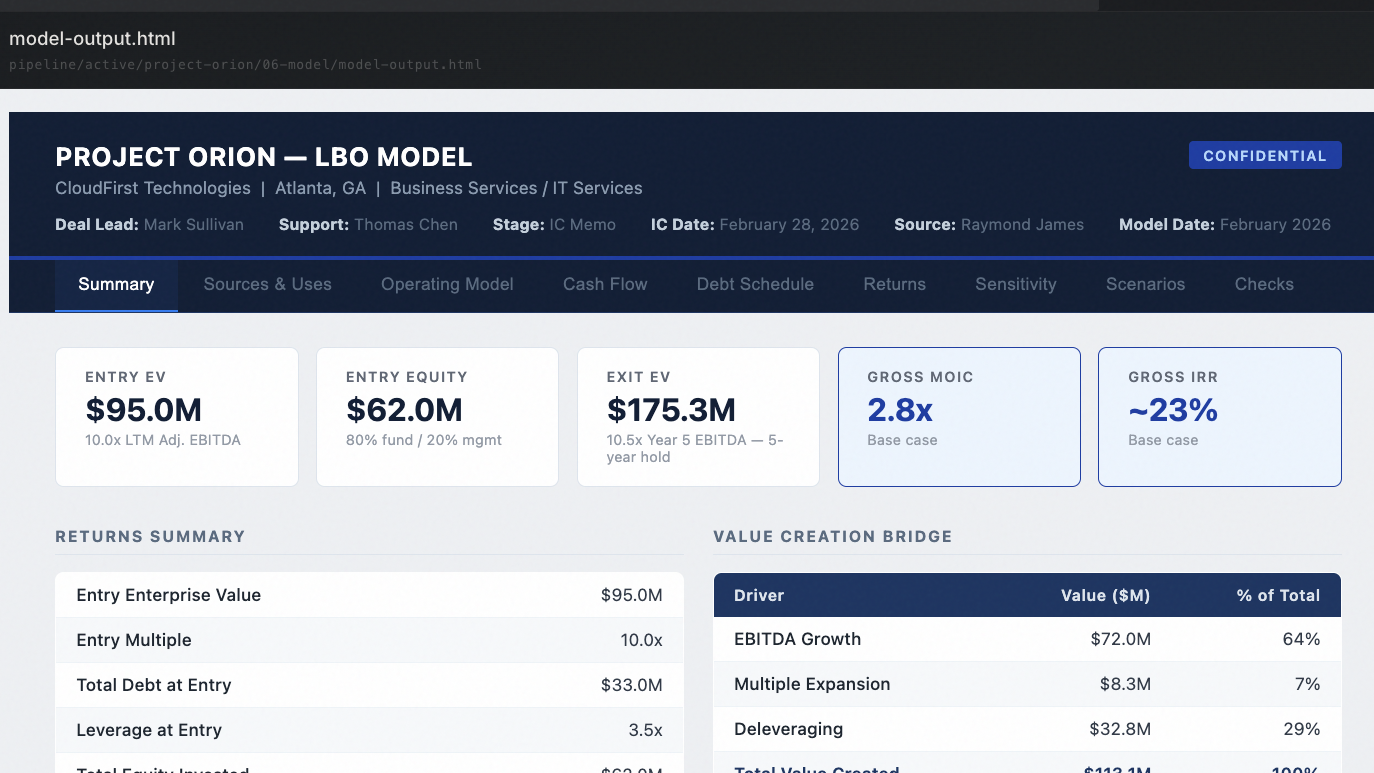This screenshot has height=773, width=1374.
Task: Click the EBITDA Growth row in bridge table
Action: point(1027,639)
